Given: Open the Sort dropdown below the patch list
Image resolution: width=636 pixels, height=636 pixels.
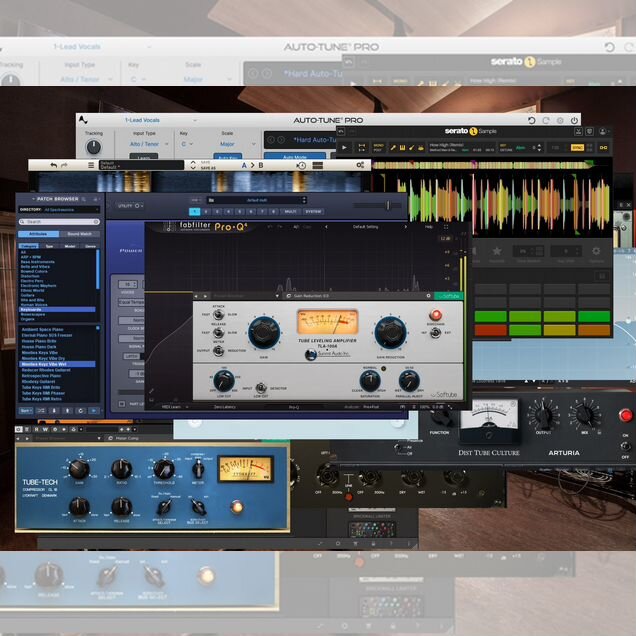Looking at the screenshot, I should pyautogui.click(x=26, y=411).
